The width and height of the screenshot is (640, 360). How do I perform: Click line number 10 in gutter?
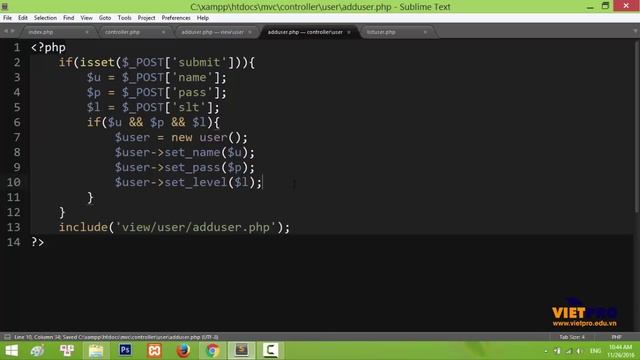pos(13,182)
